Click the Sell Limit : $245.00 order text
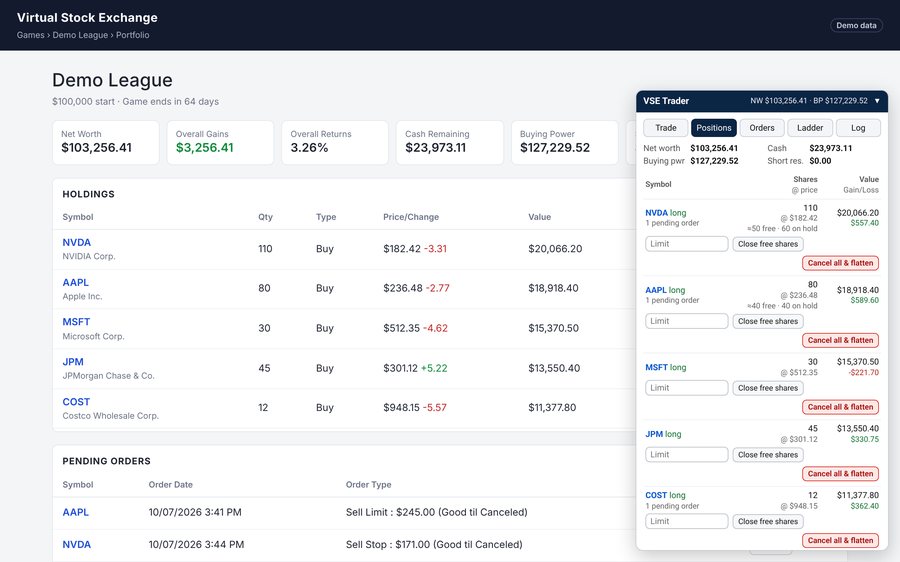The image size is (900, 562). 436,512
